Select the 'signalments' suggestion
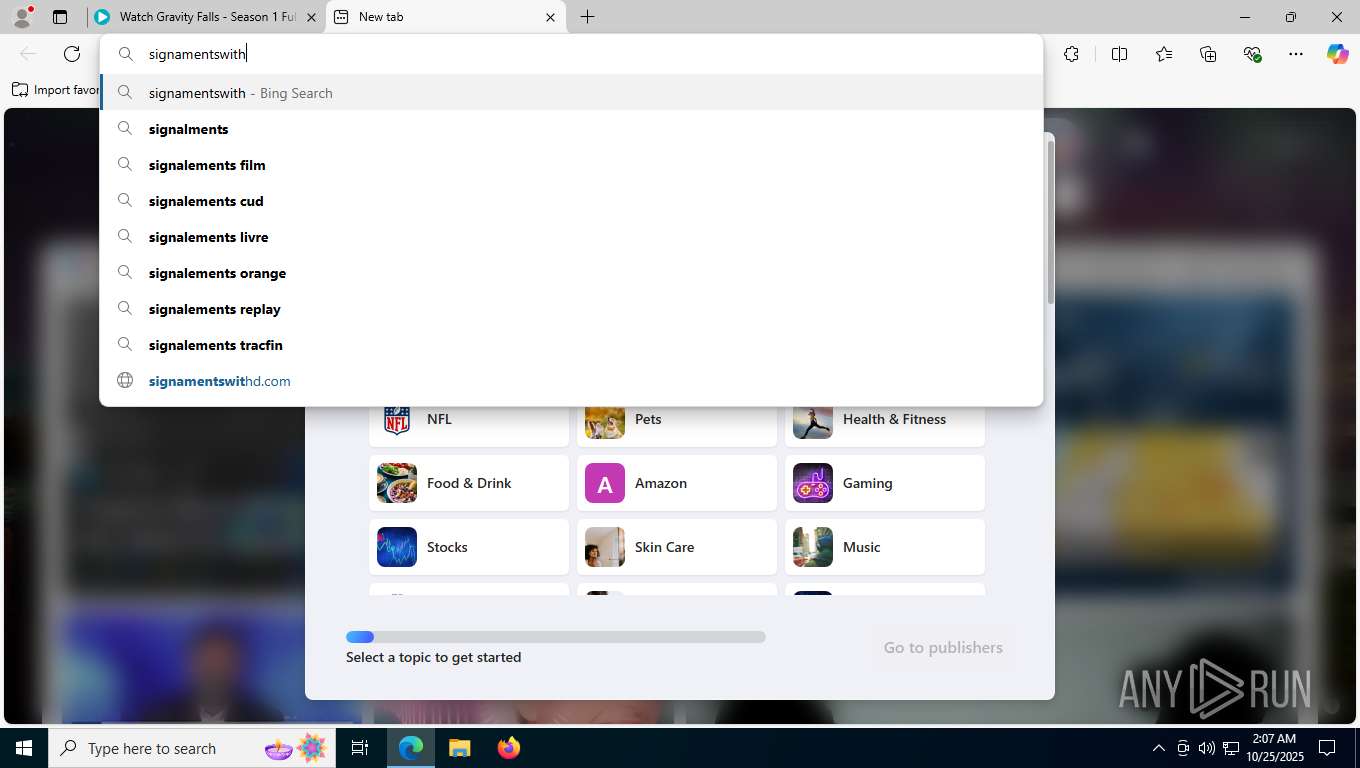Screen dimensions: 1360x768 point(571,129)
